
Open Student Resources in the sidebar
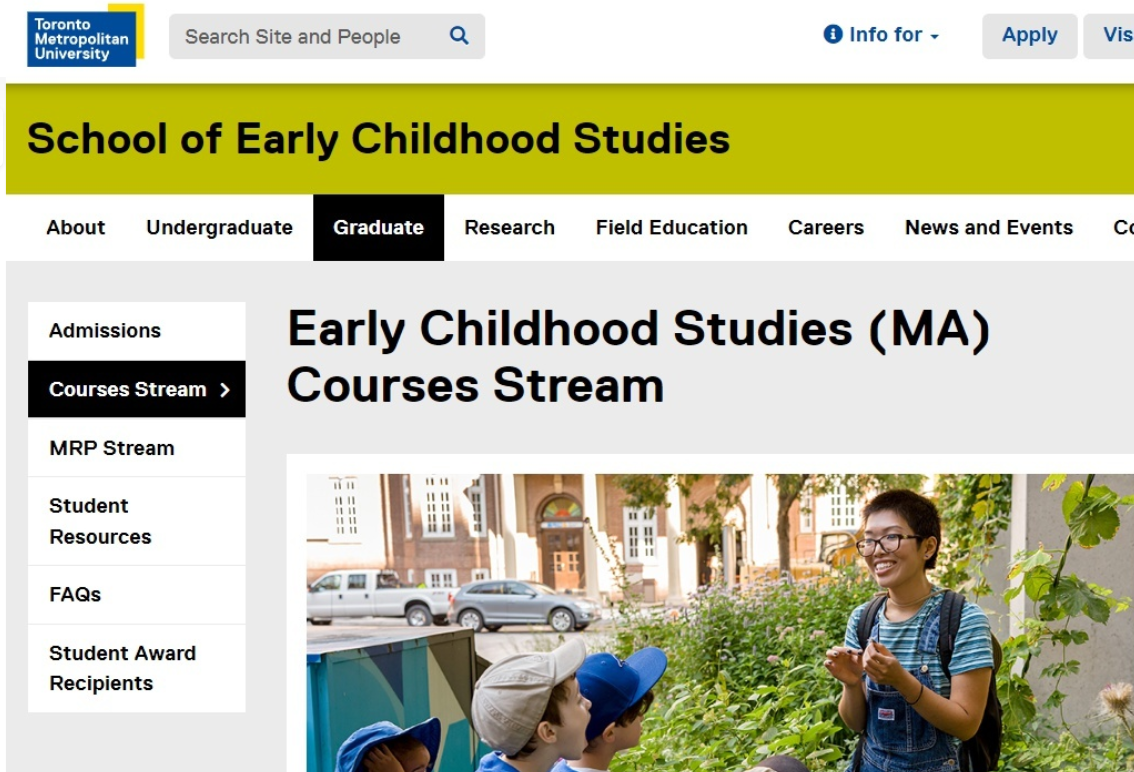(x=100, y=521)
